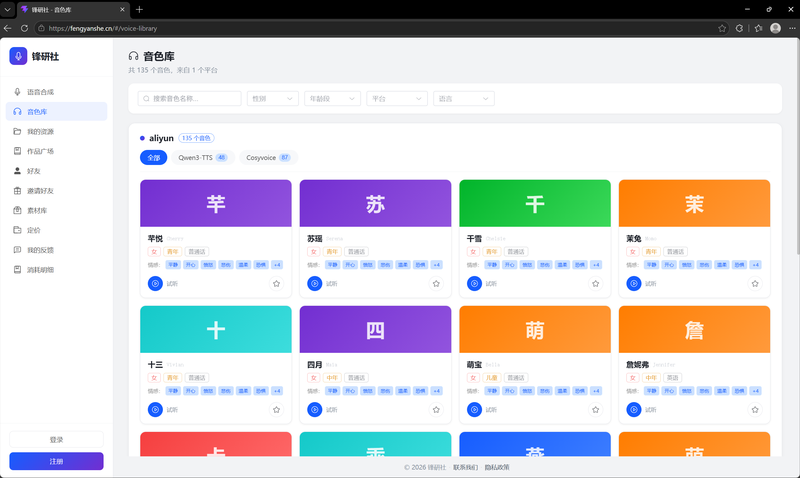Click the 儿童 tag on 萌宝 card
Screen dimensions: 800x478
(492, 378)
